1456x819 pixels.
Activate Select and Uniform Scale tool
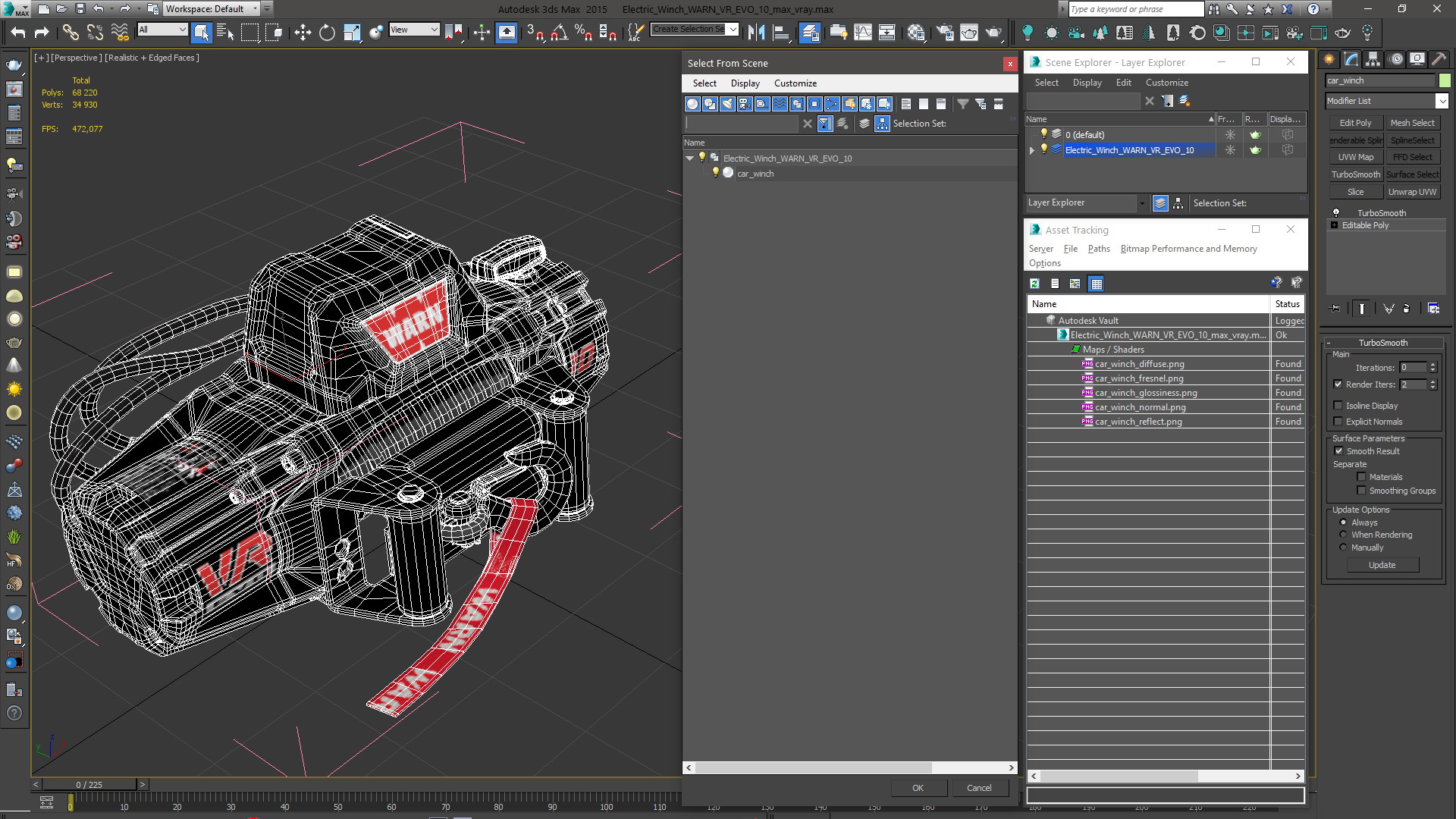352,32
